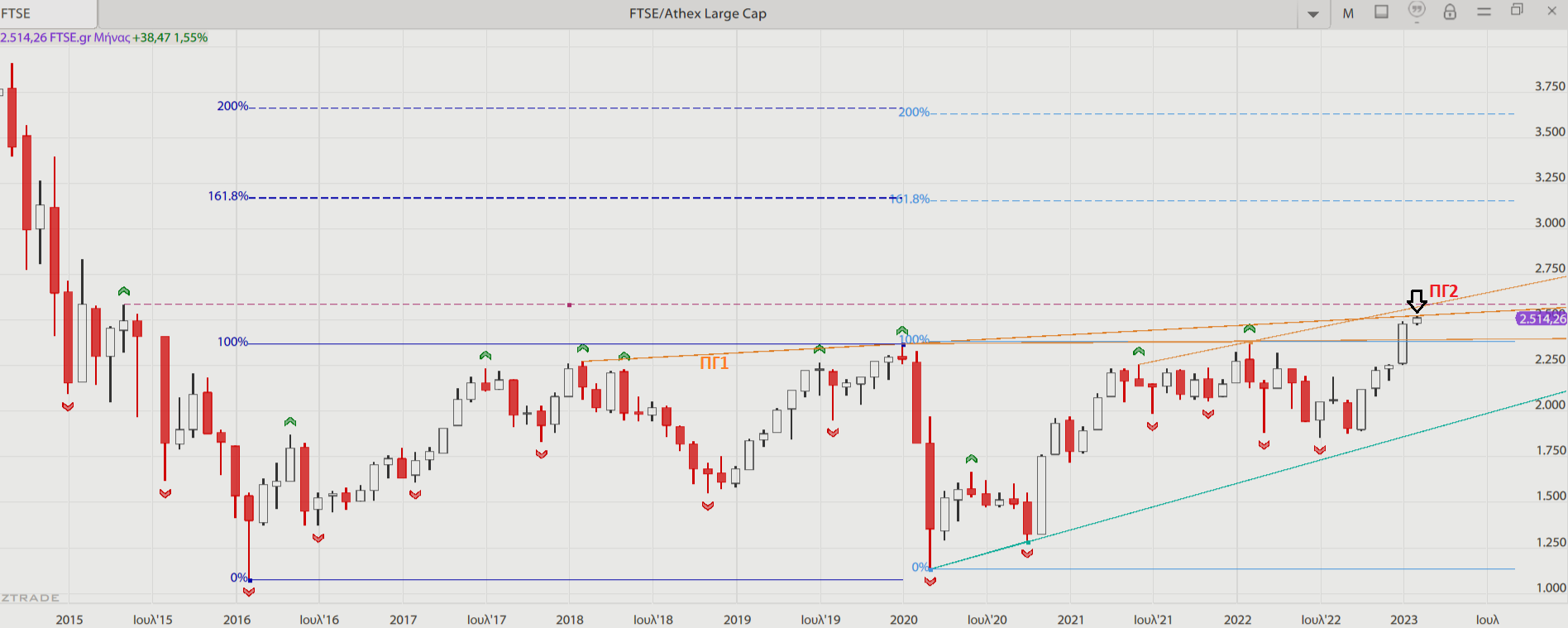Click the 2018 date axis label
The height and width of the screenshot is (628, 1568).
pyautogui.click(x=570, y=619)
